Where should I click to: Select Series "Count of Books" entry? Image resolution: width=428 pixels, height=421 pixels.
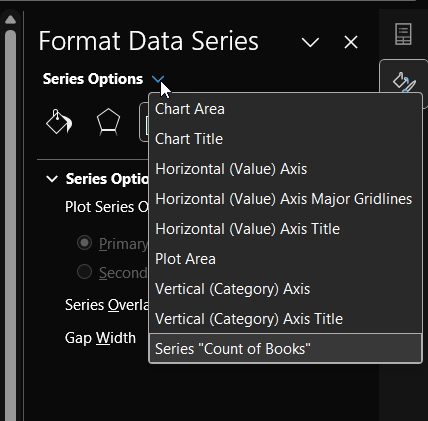click(285, 349)
